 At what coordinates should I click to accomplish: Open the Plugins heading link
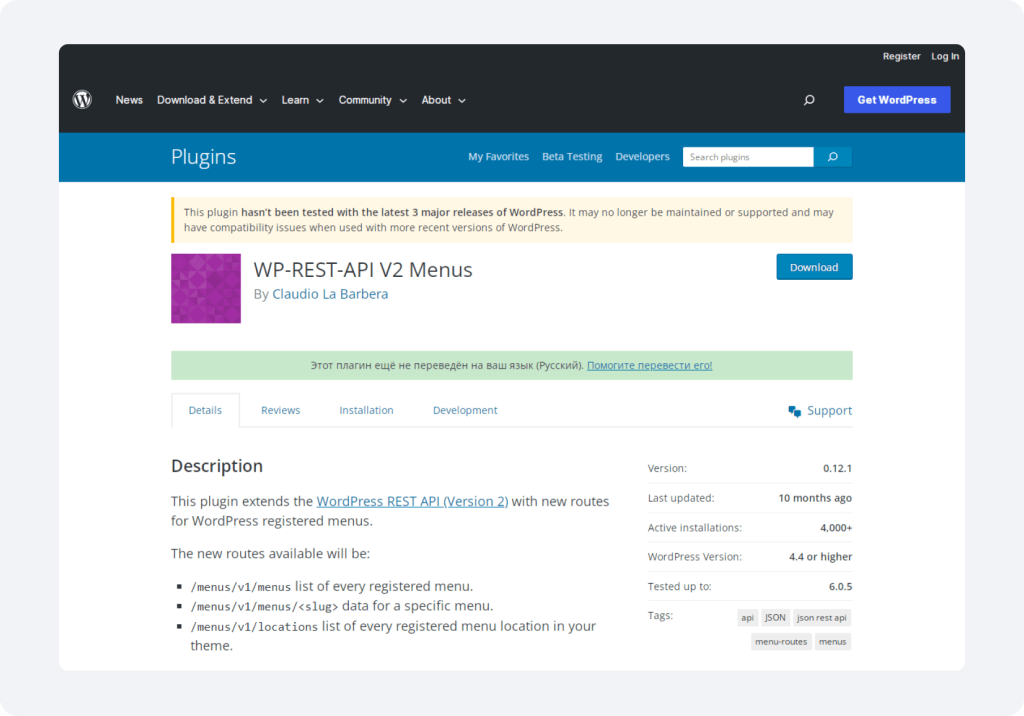(204, 157)
